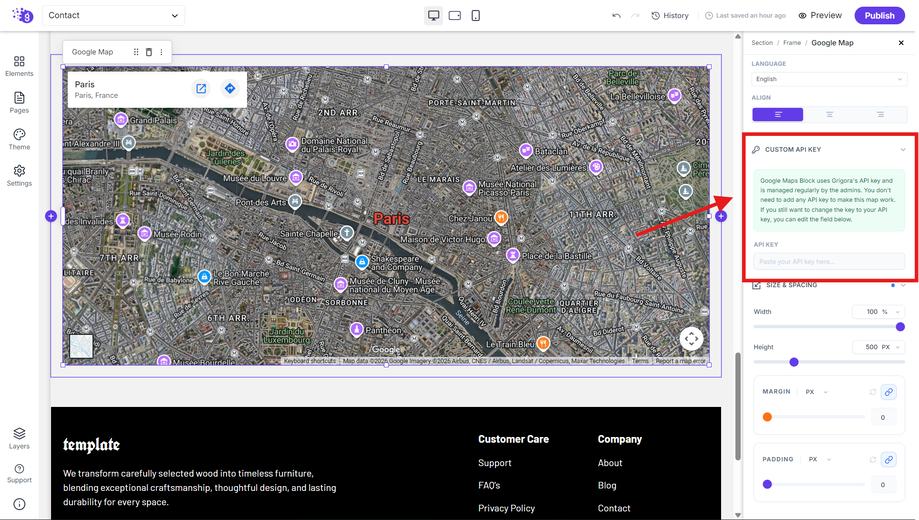Collapse the Custom API Key section
919x520 pixels.
point(903,149)
